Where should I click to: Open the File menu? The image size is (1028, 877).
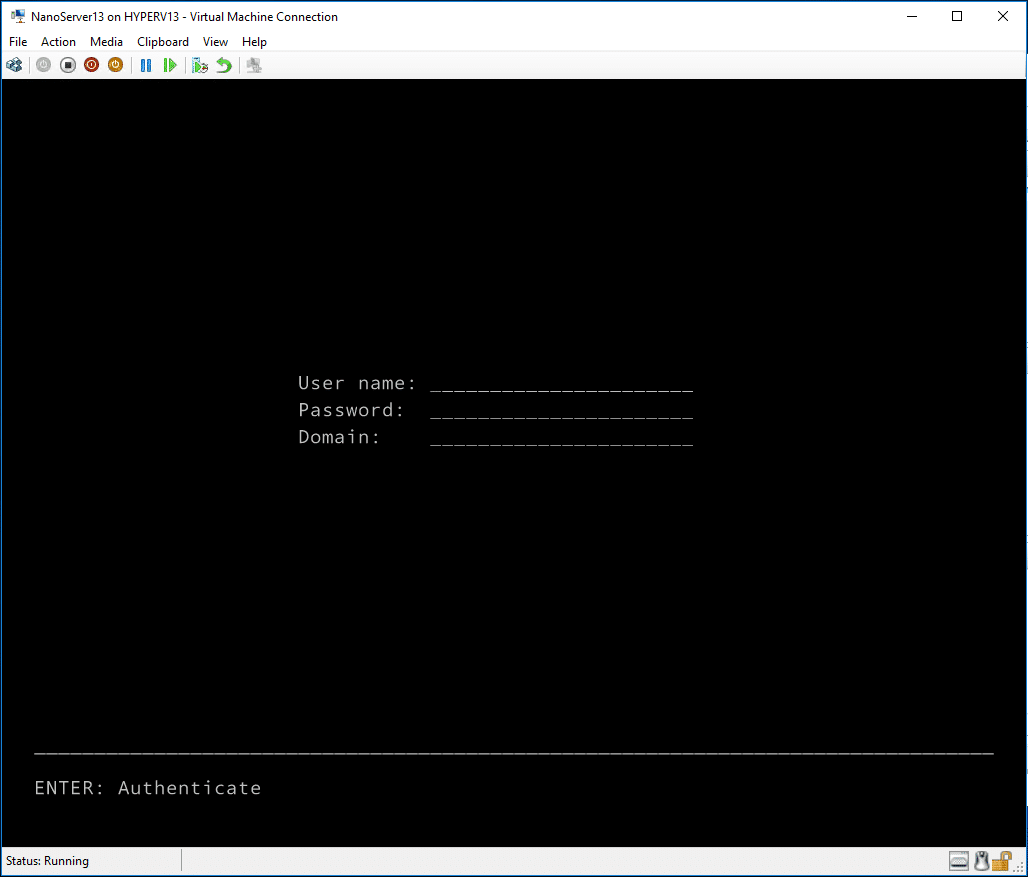coord(18,42)
